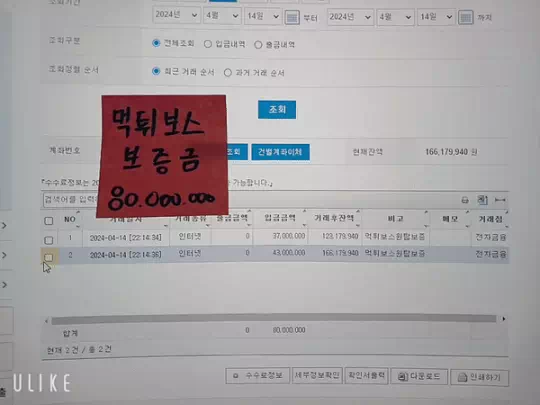The image size is (540, 405).
Task: Click the print icon in the table toolbar
Action: tap(465, 200)
